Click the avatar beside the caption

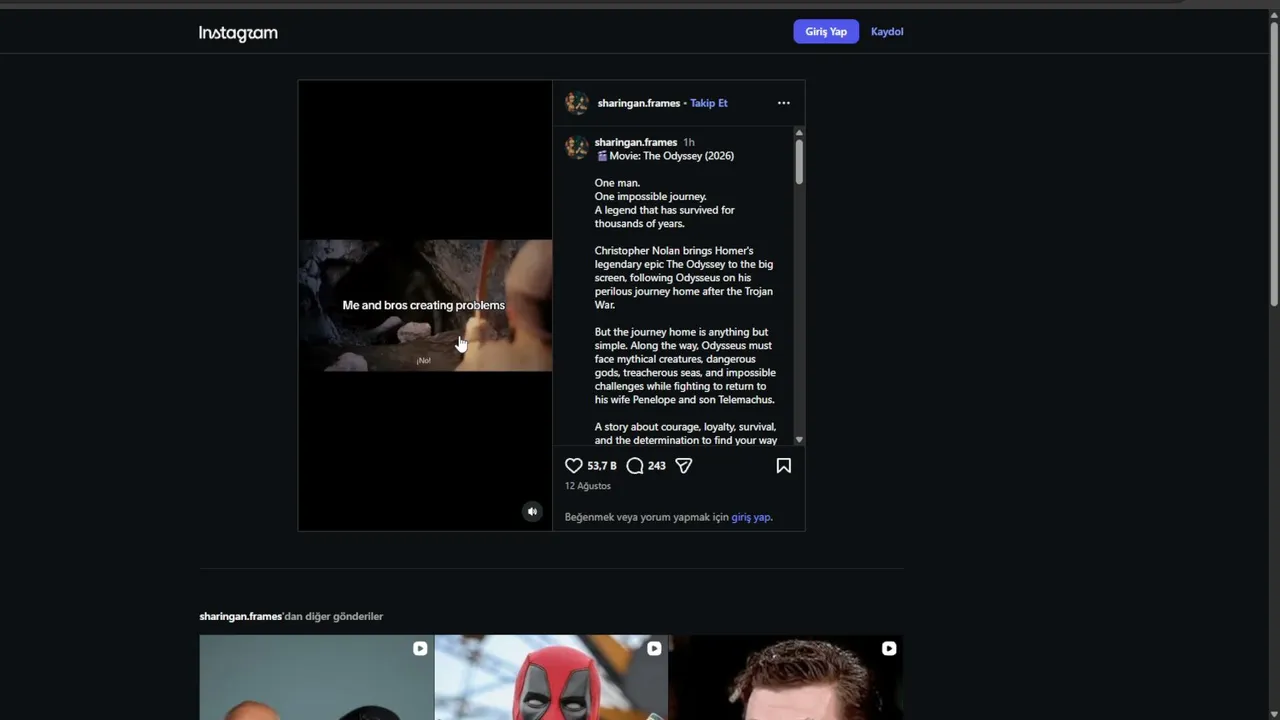pos(577,148)
